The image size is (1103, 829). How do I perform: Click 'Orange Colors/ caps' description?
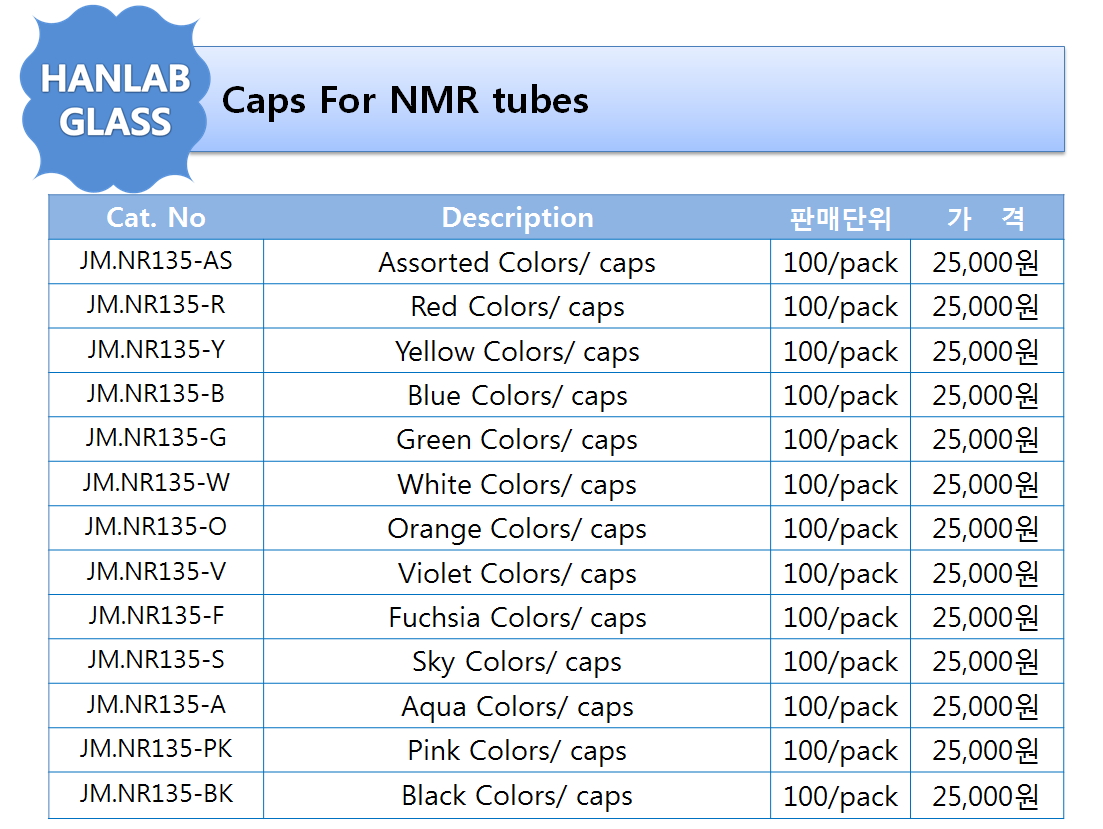tap(517, 529)
